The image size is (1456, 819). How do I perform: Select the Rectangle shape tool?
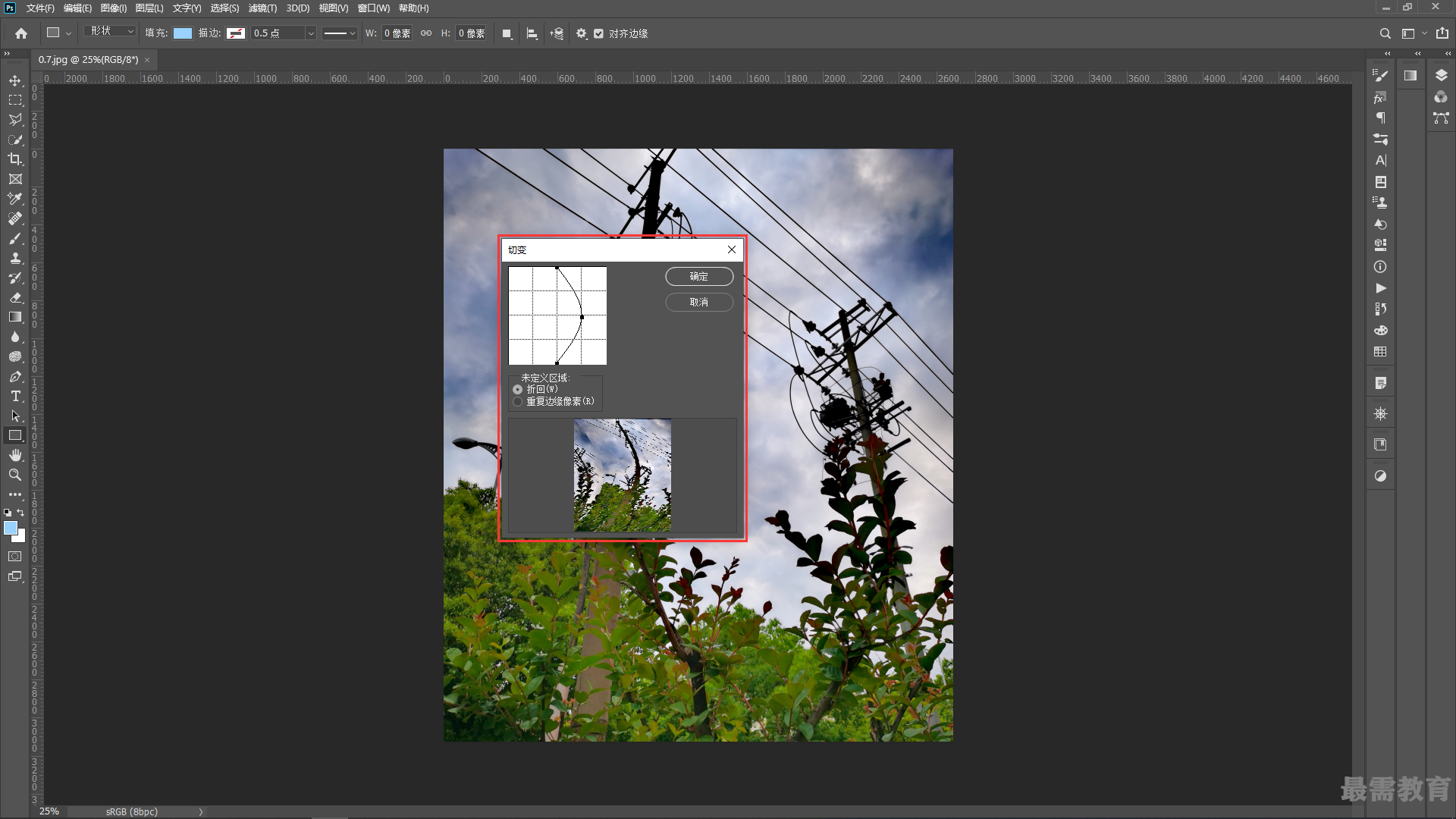point(15,435)
